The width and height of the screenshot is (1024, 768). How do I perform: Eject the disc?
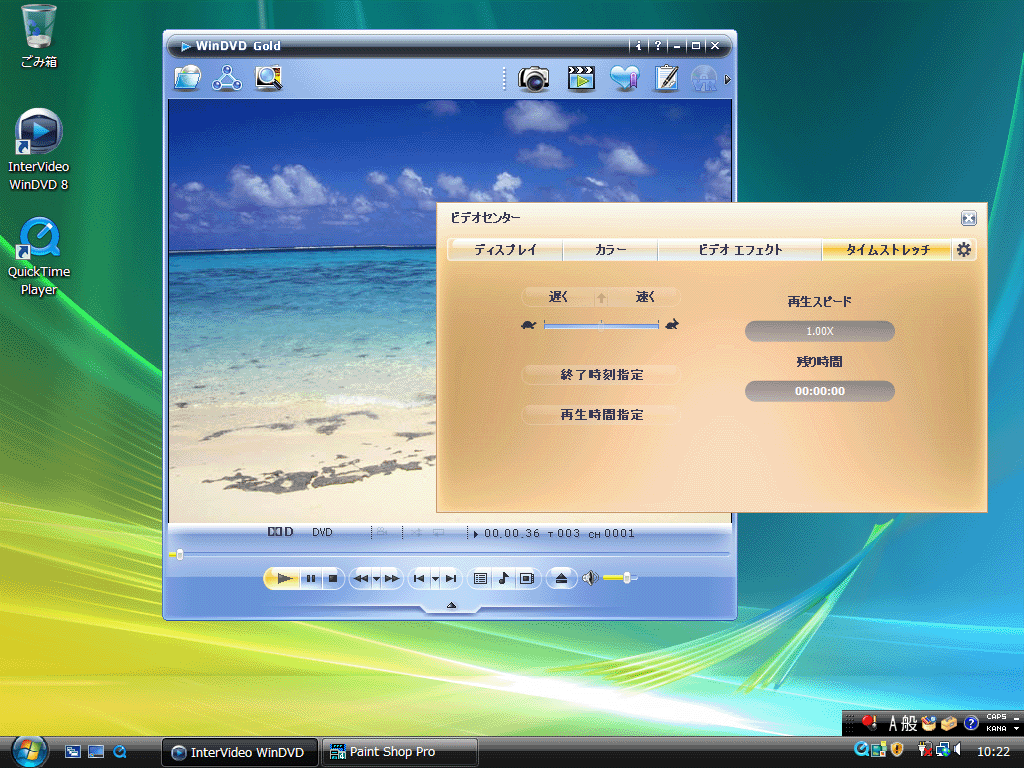click(x=561, y=578)
